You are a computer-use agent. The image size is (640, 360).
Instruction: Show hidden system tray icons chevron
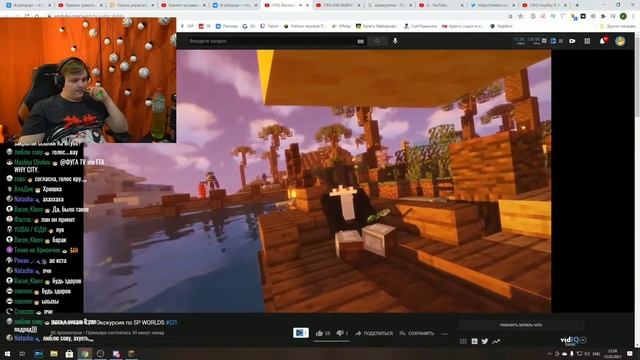click(549, 353)
